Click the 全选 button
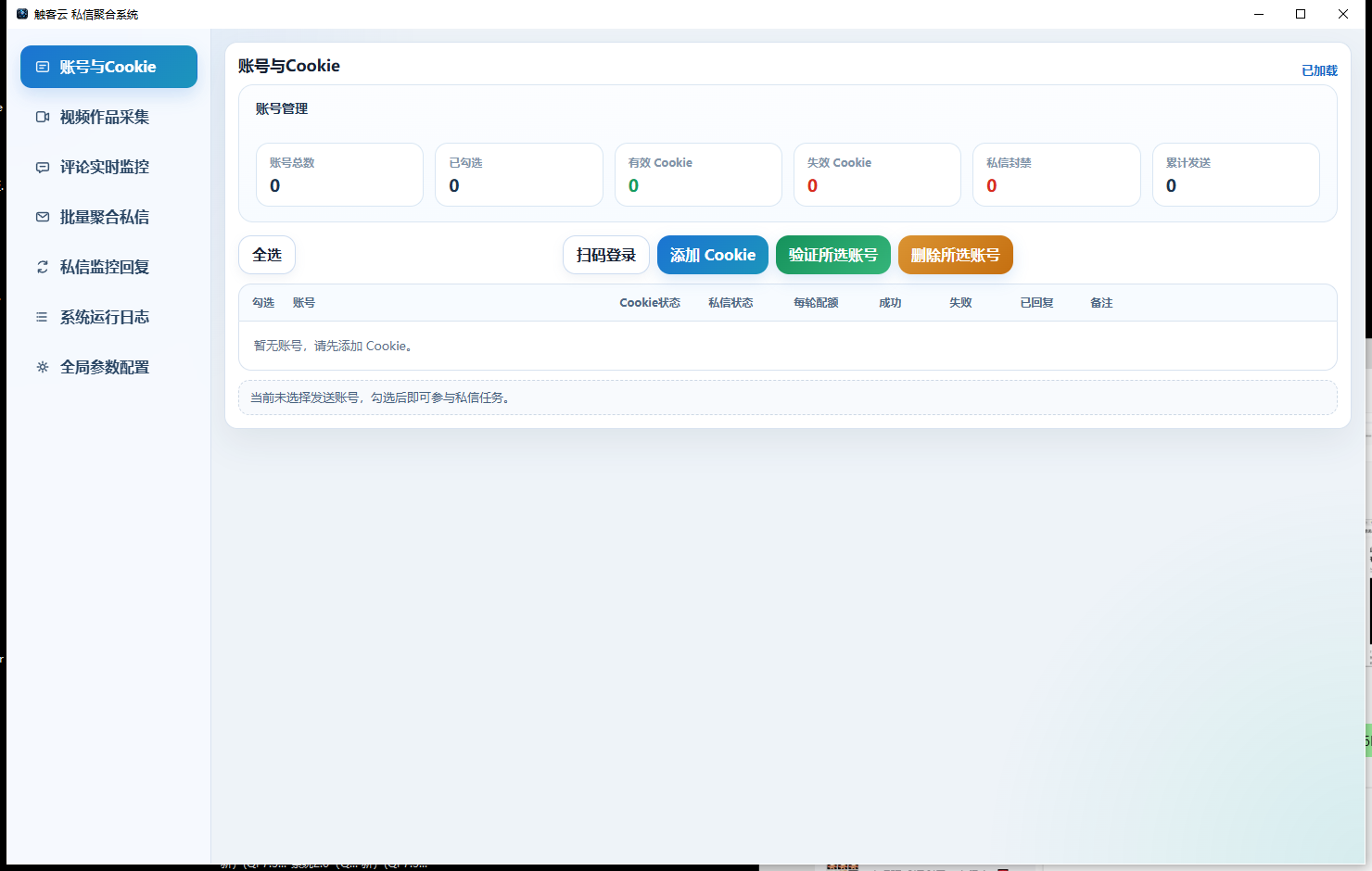This screenshot has height=871, width=1372. pyautogui.click(x=267, y=255)
